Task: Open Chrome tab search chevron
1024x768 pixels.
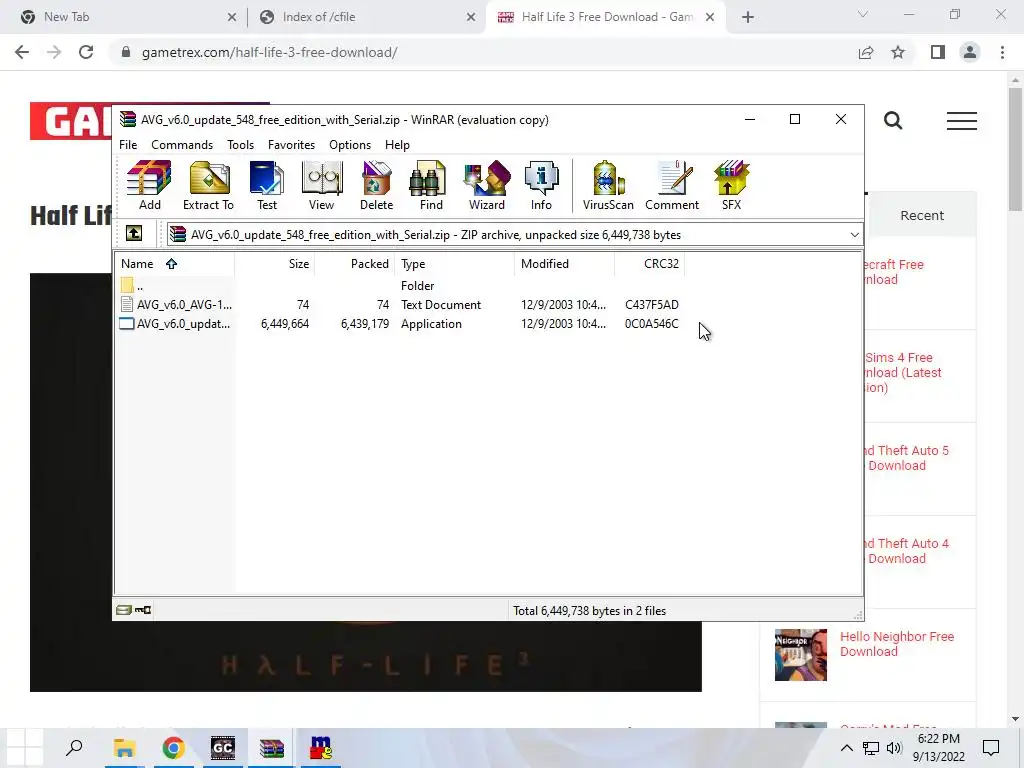Action: pos(863,14)
